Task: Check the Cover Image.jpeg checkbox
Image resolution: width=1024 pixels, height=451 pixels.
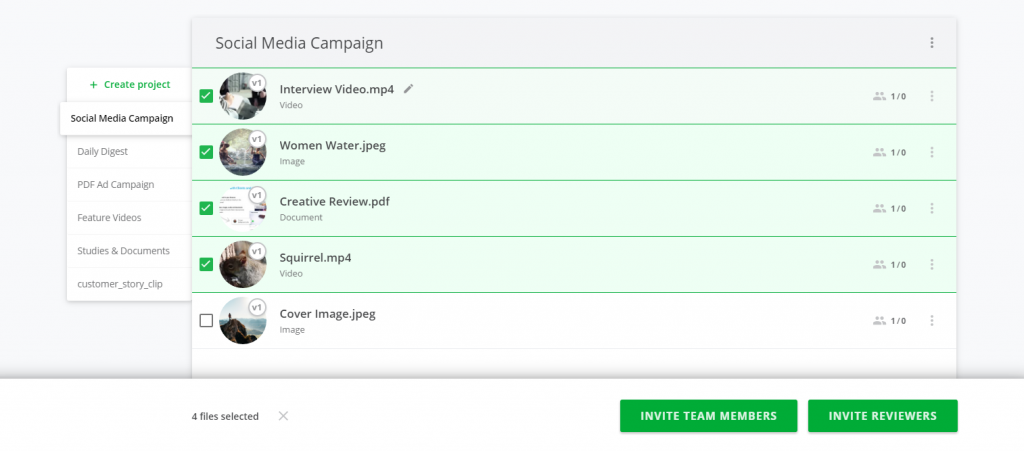Action: pos(206,321)
